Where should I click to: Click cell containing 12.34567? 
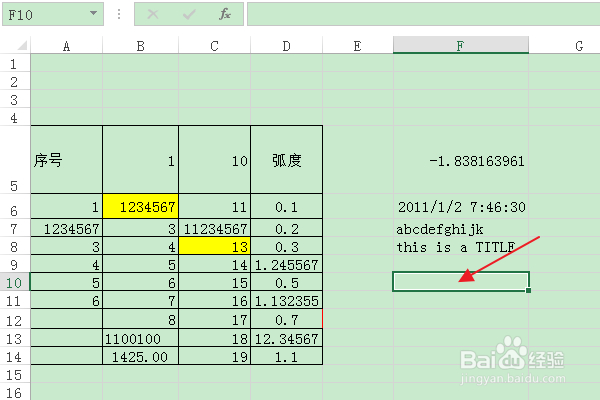tap(287, 338)
